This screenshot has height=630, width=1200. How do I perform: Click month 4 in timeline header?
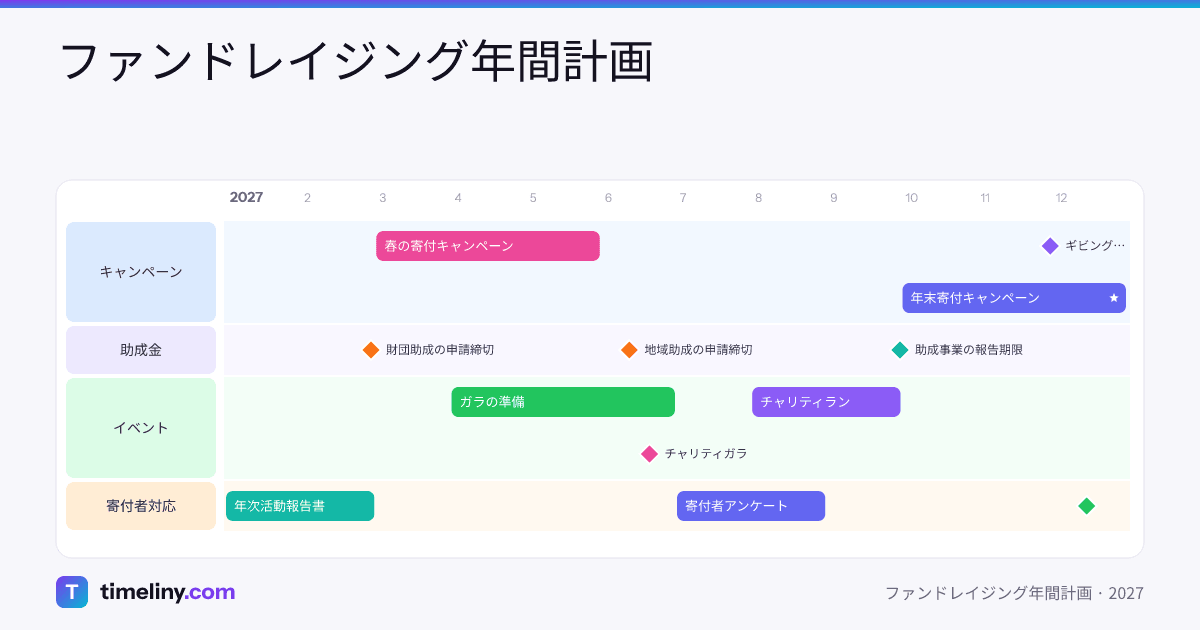(458, 198)
